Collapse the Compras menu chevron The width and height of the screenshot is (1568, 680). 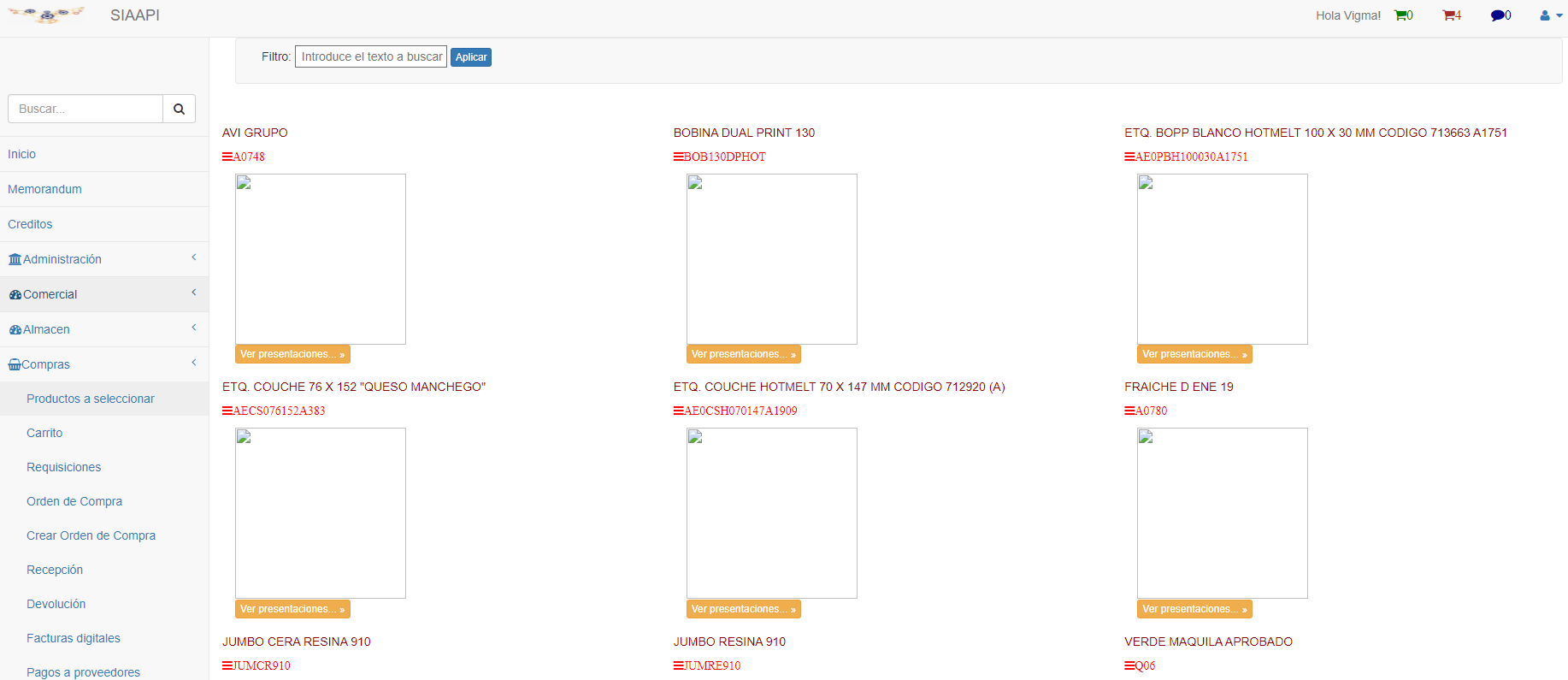click(x=194, y=363)
